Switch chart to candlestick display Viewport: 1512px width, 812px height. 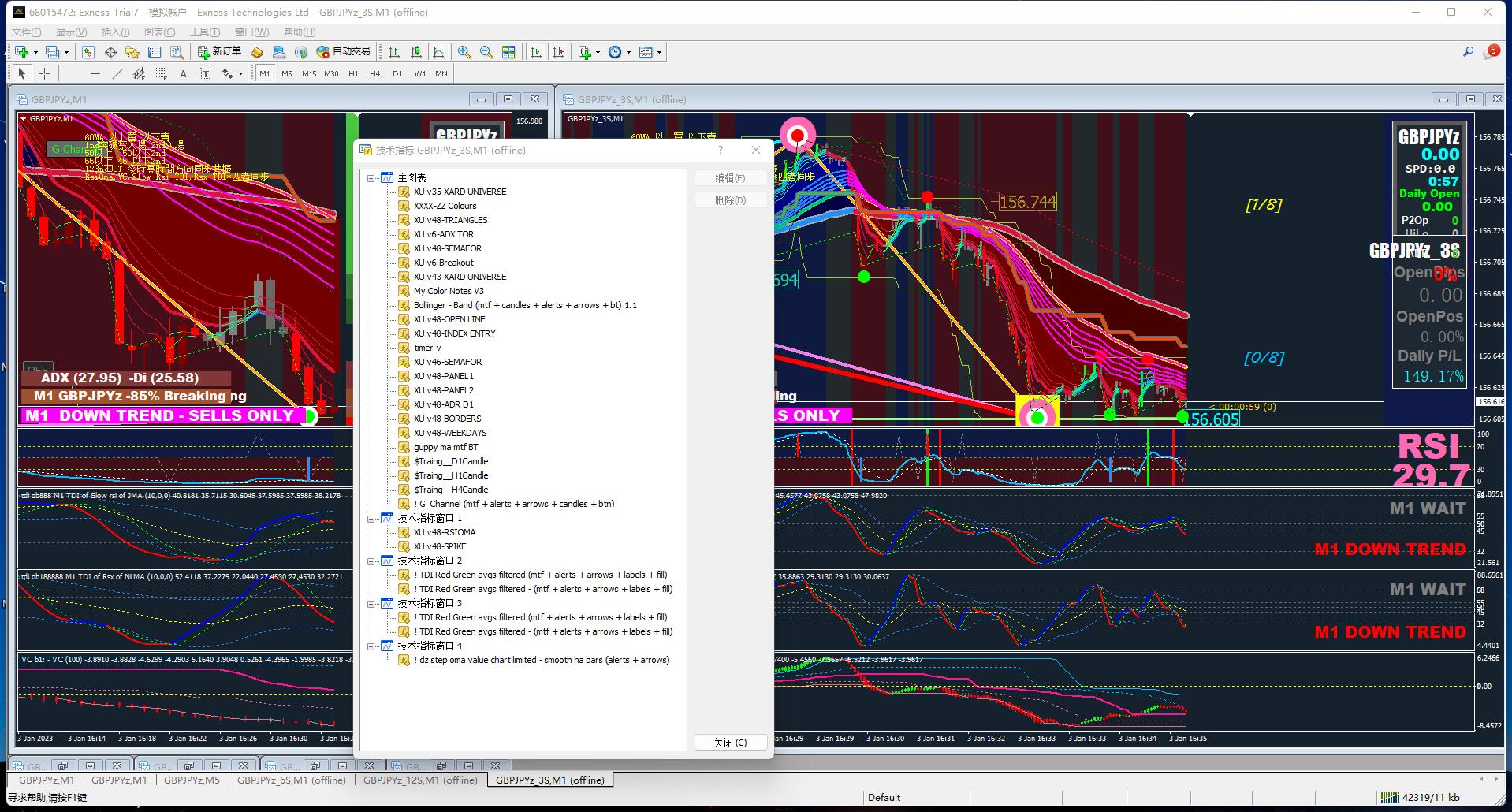point(416,52)
